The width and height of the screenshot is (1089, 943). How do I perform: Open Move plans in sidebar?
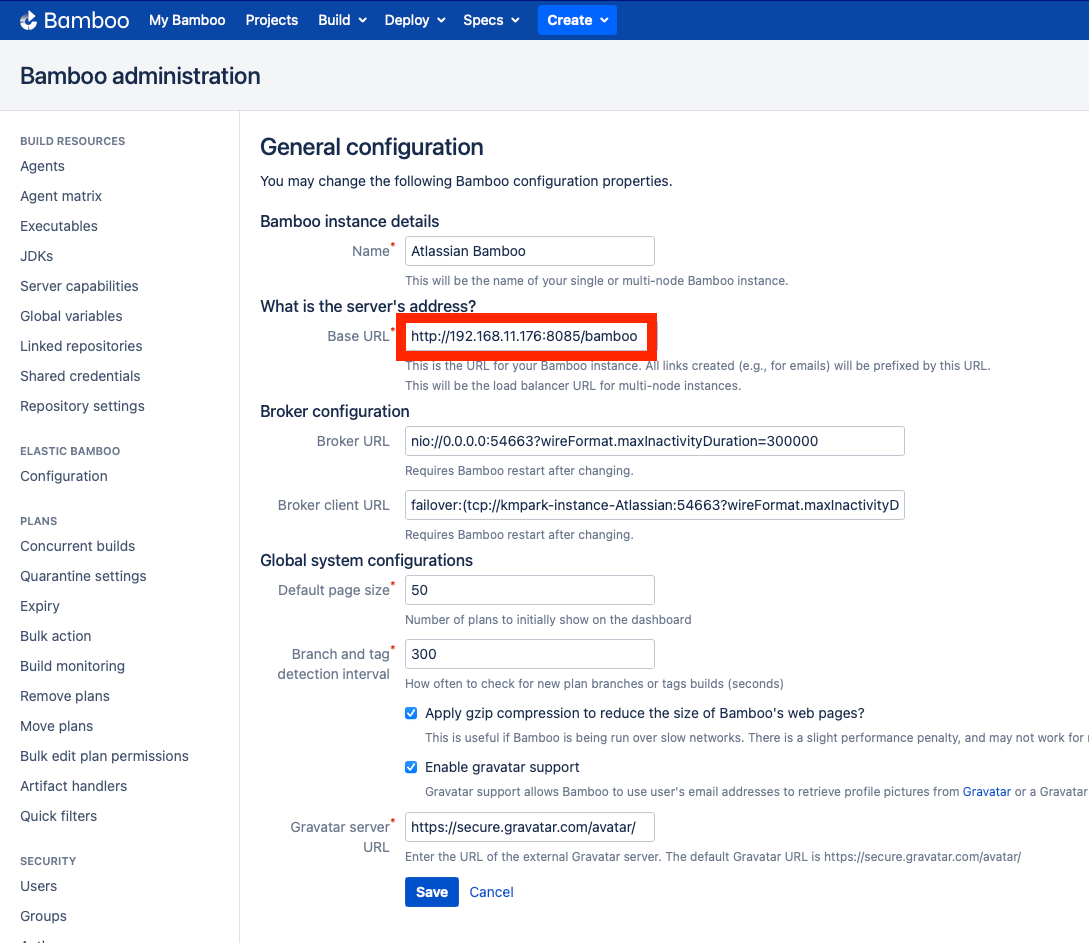click(x=56, y=726)
